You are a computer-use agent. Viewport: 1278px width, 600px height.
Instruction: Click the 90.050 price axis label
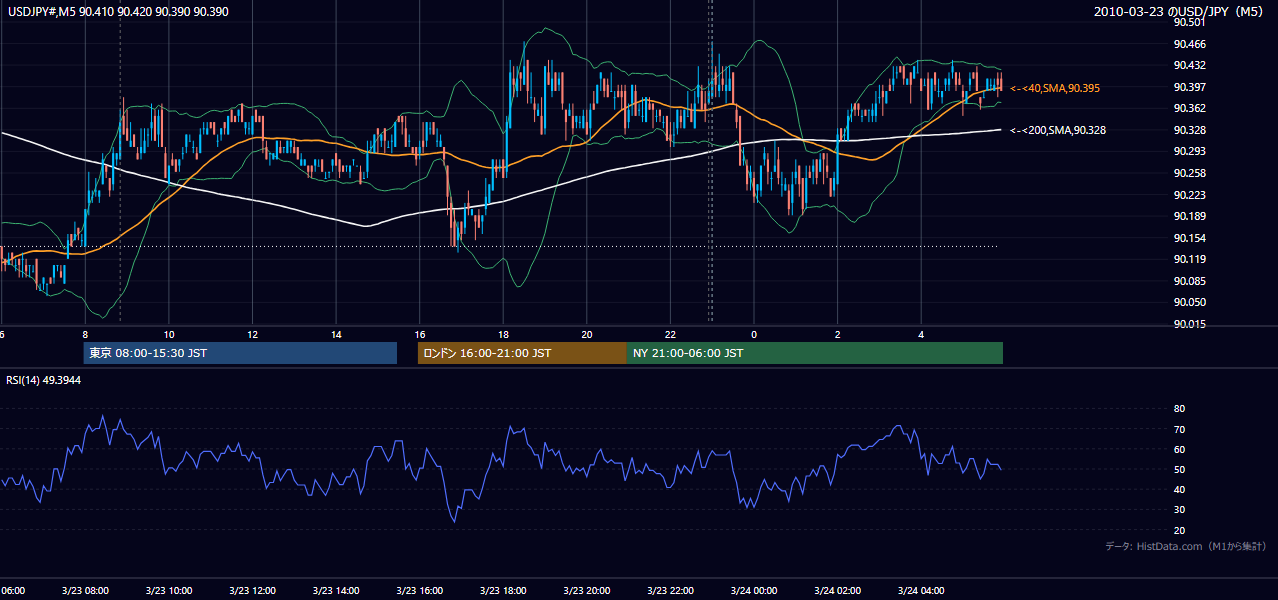click(x=1189, y=302)
